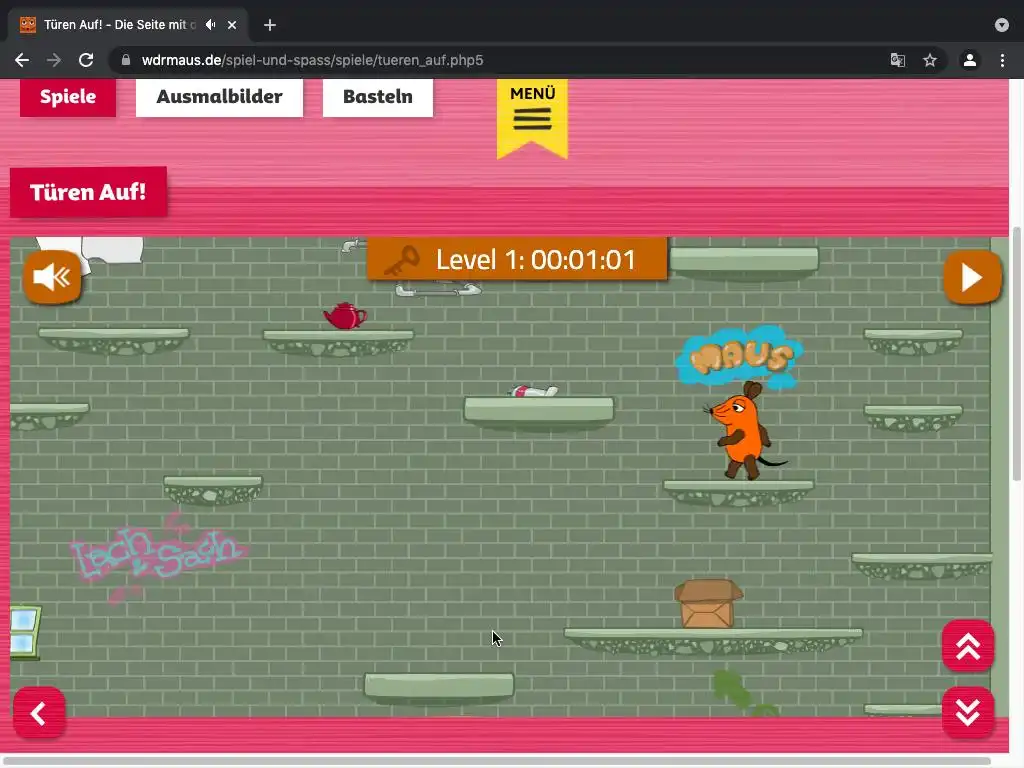
Task: Go forward in browser history
Action: [54, 60]
